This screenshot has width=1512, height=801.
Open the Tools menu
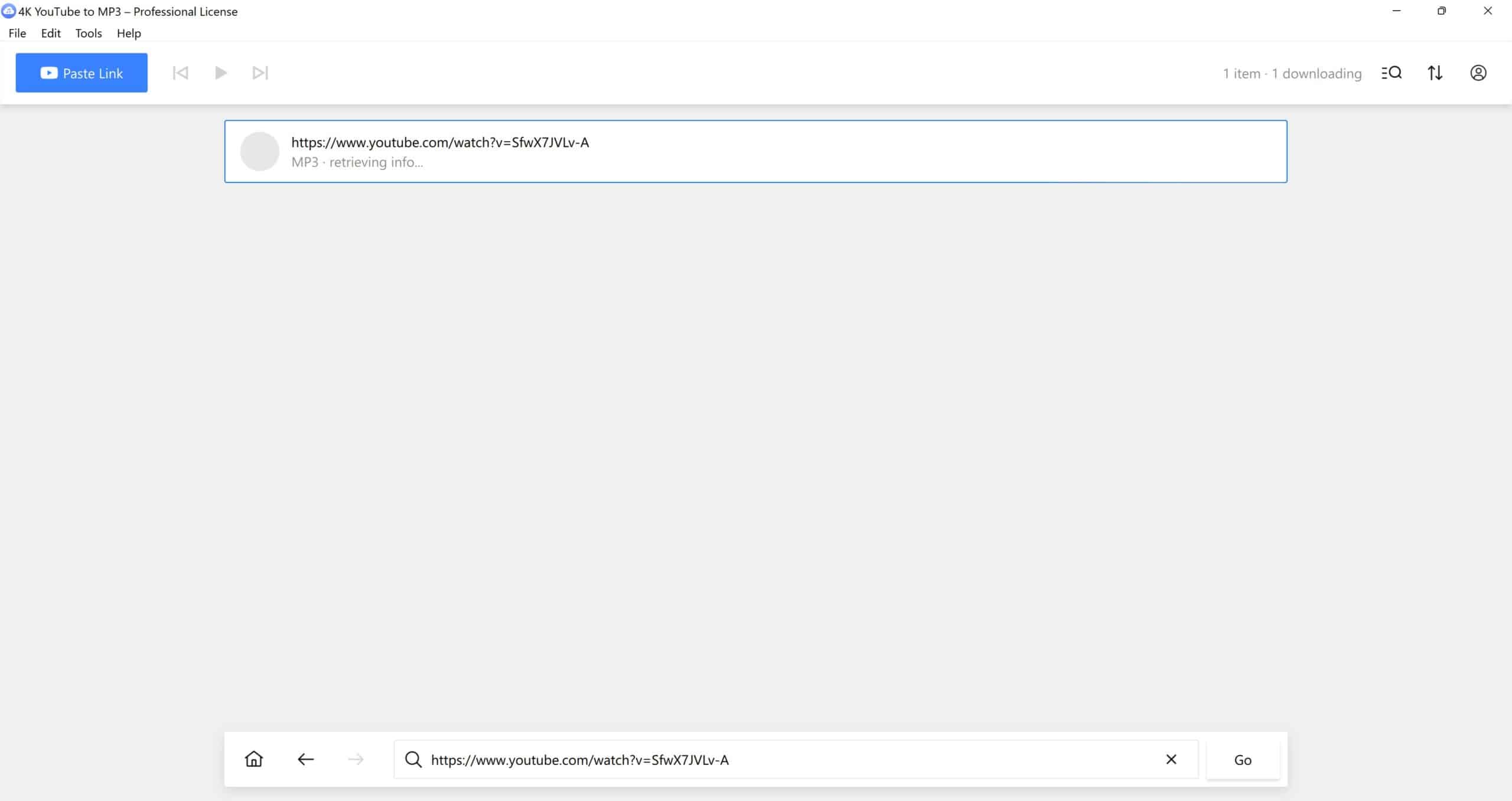tap(87, 33)
